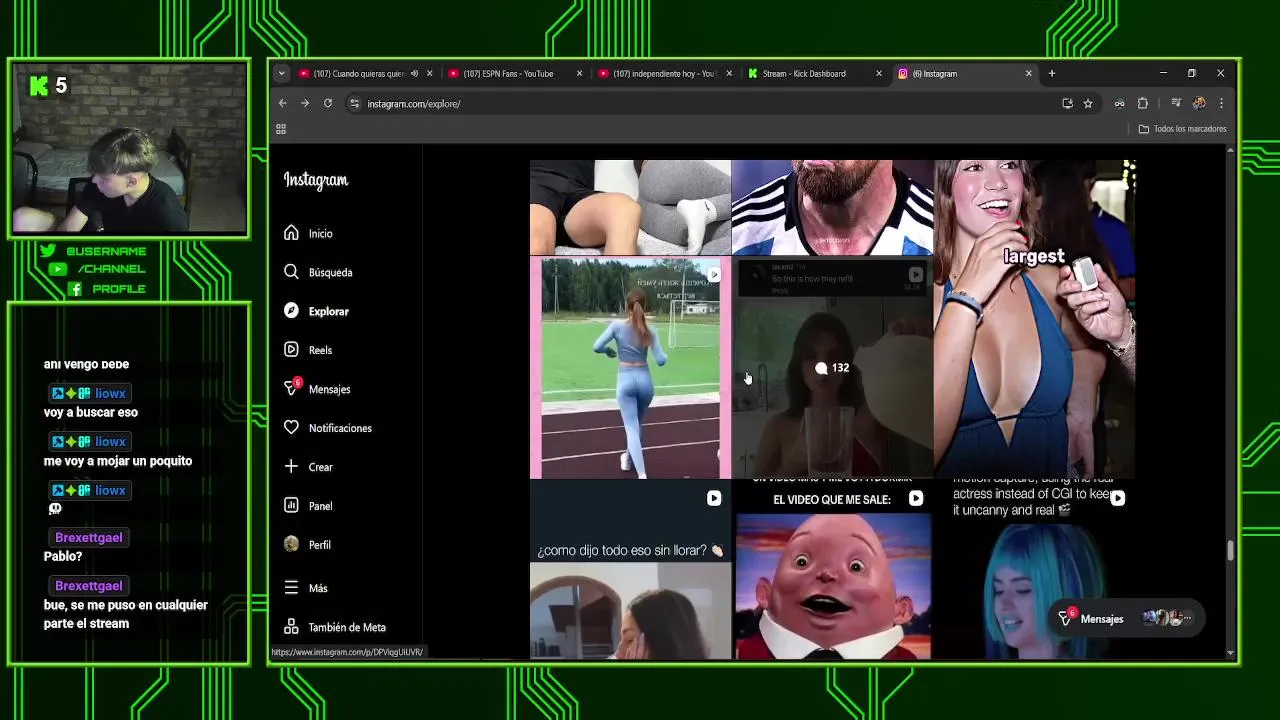Bookmark this page with star icon
The height and width of the screenshot is (720, 1280).
coord(1088,103)
